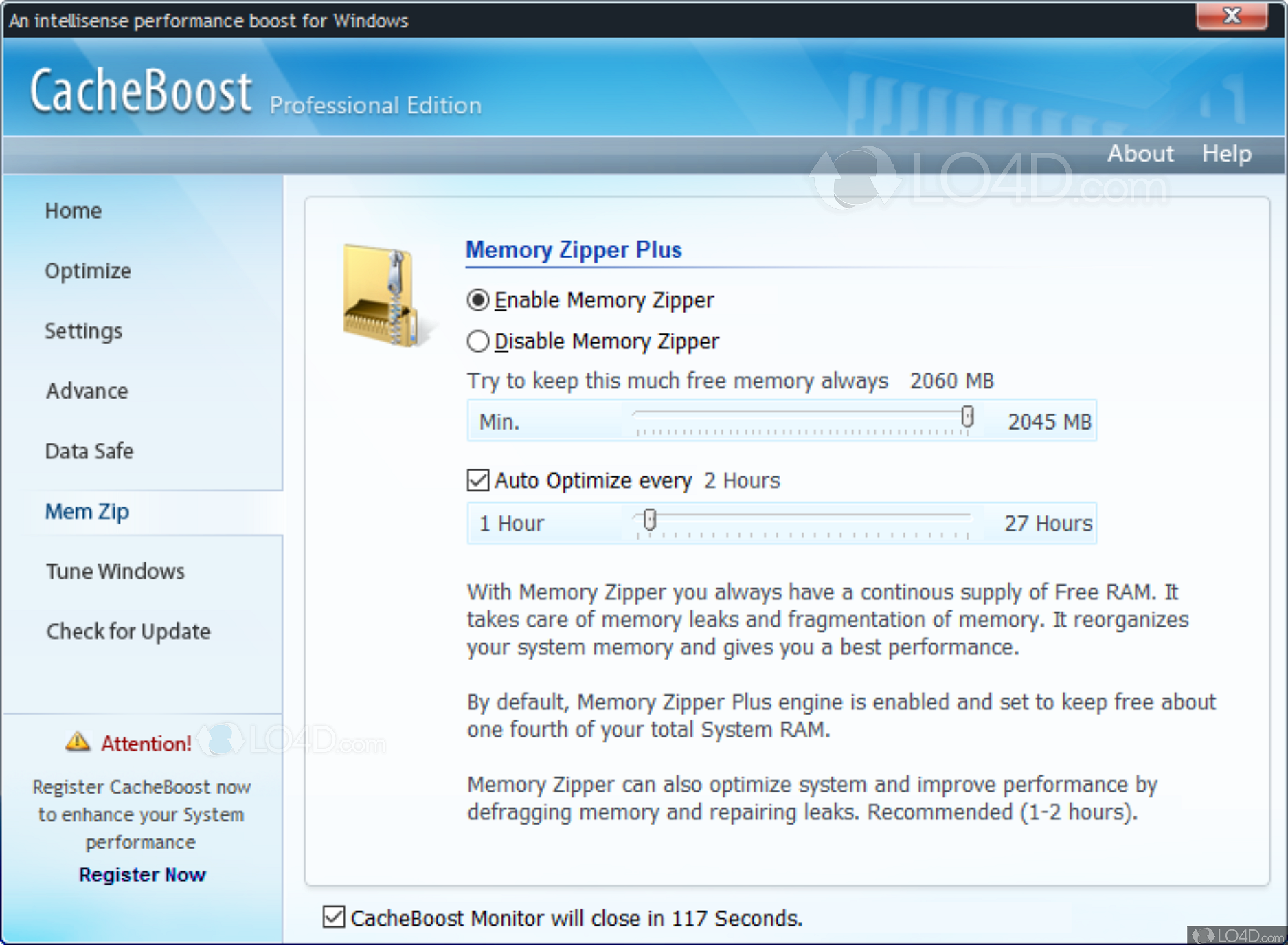Click the About link
This screenshot has height=945, width=1288.
coord(1140,153)
